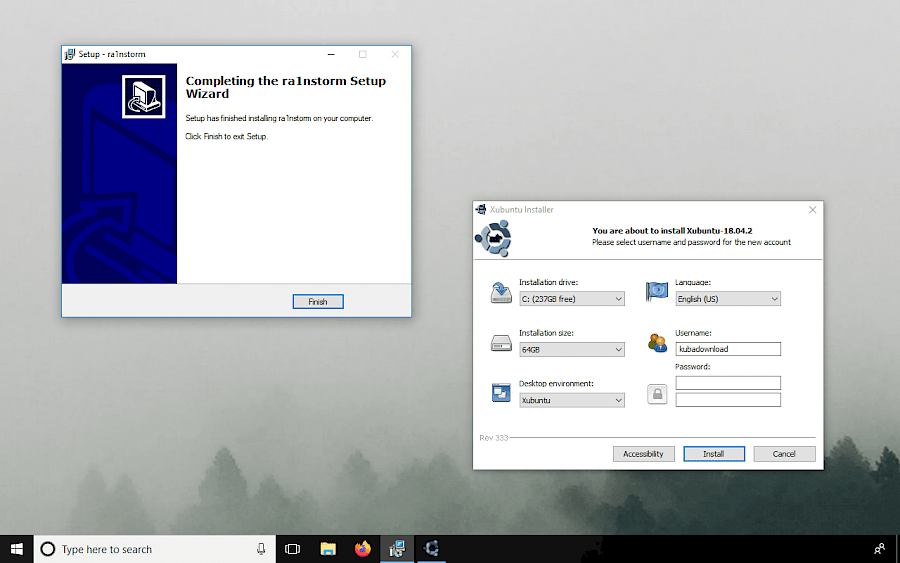
Task: Click the Xubuntu Installer title bar icon
Action: (481, 209)
